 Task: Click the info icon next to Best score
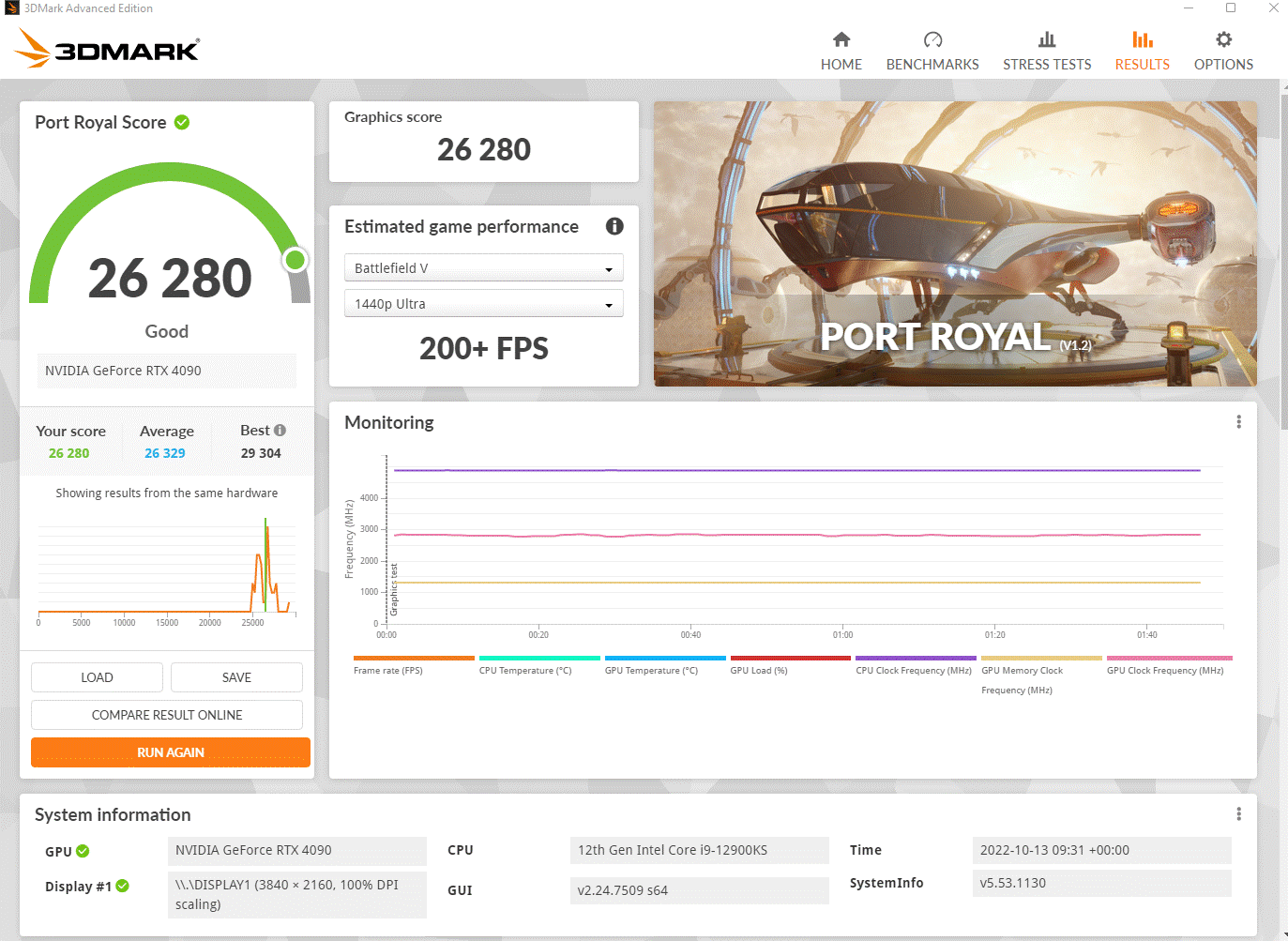280,430
